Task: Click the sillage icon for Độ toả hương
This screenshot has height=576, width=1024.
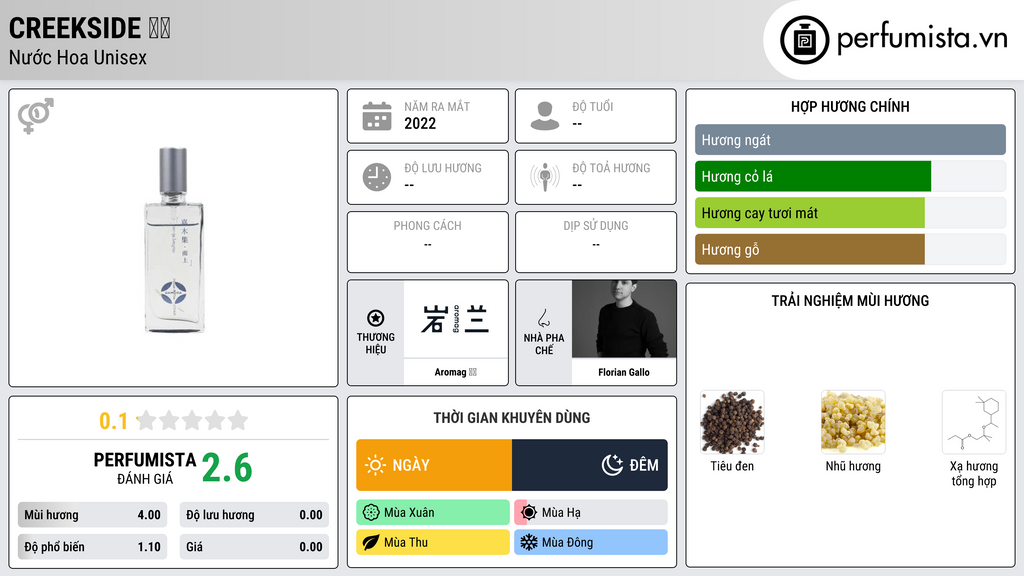Action: 545,177
